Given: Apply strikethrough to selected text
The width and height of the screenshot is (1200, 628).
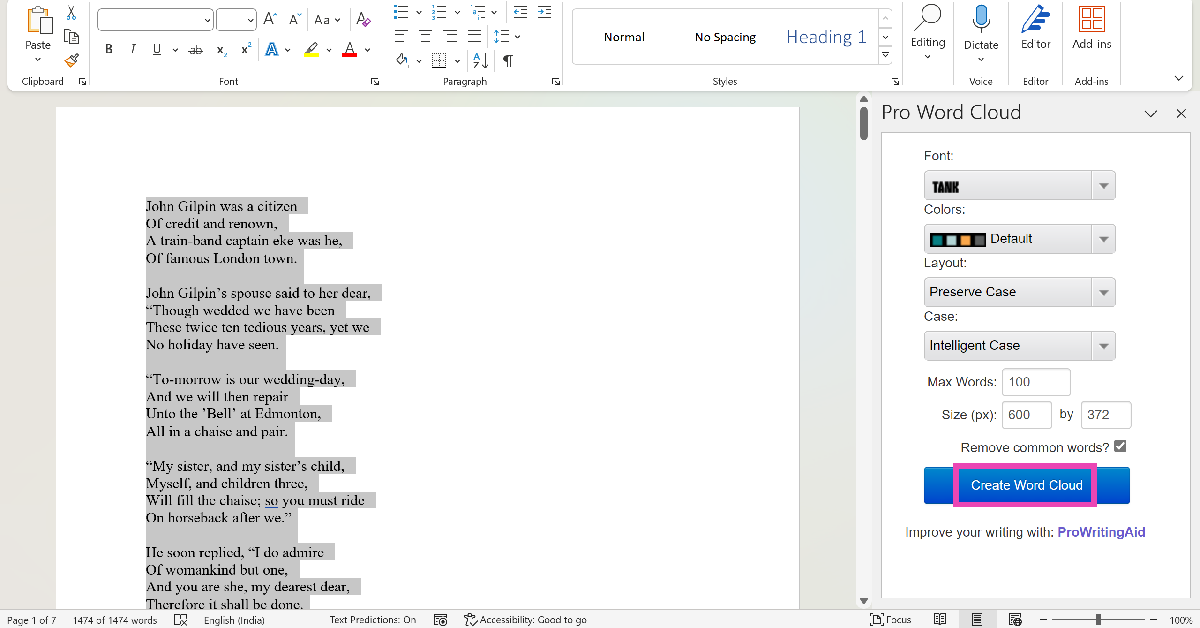Looking at the screenshot, I should 196,50.
